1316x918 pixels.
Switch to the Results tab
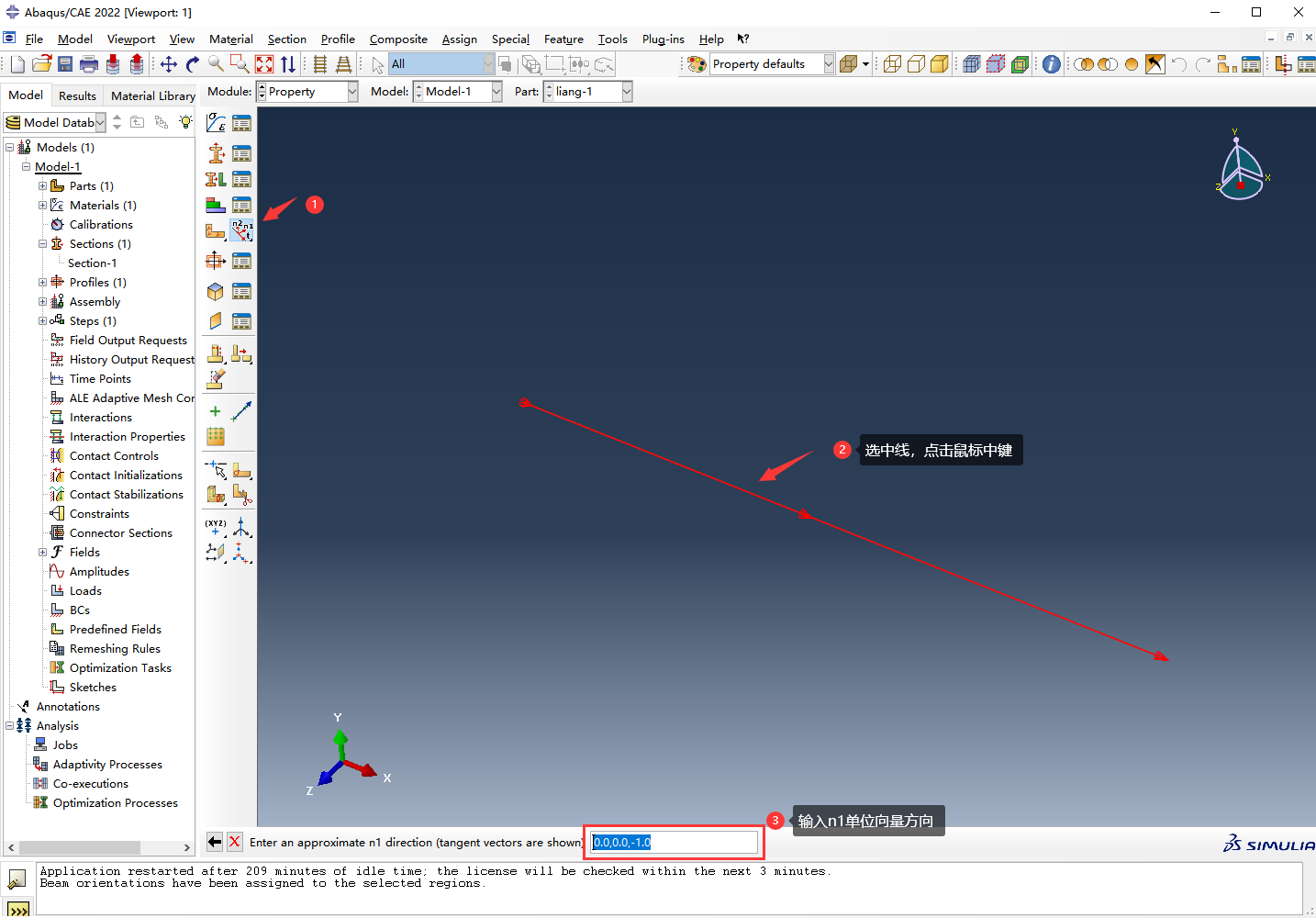77,95
